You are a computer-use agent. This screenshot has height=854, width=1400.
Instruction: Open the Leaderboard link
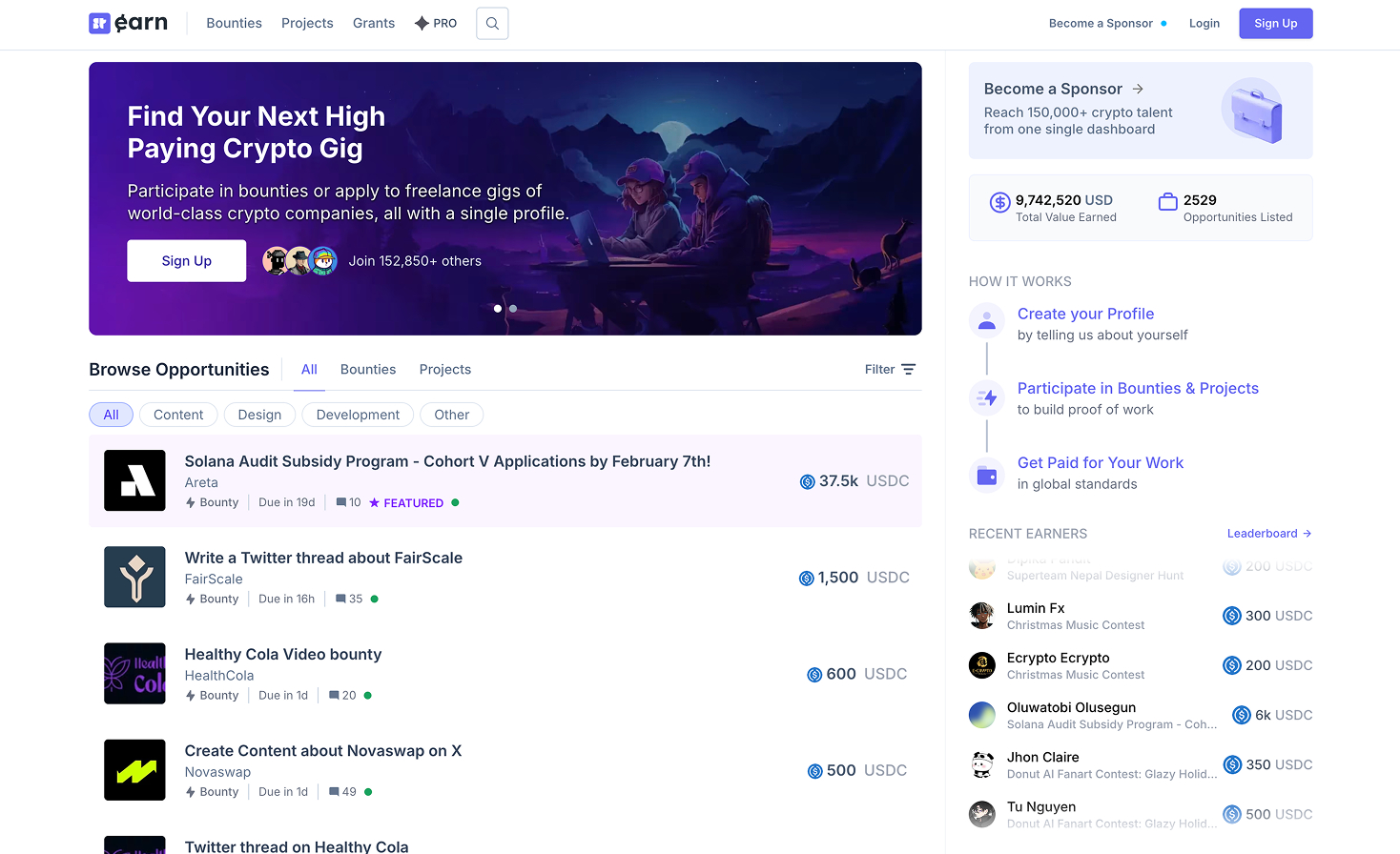[x=1269, y=534]
